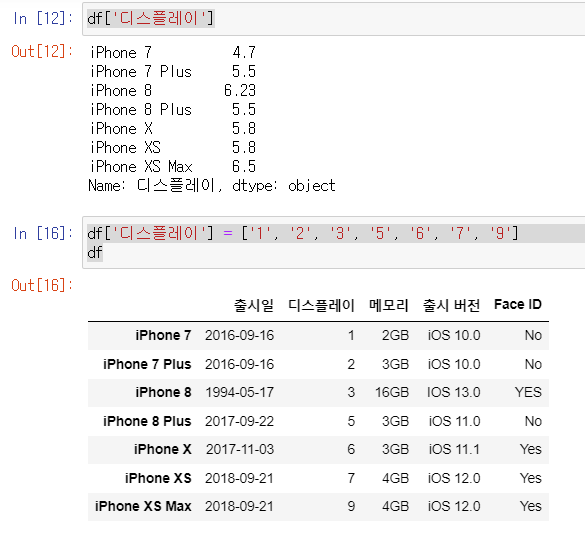Click the YES Face ID cell
Screen dimensions: 585x536
528,392
